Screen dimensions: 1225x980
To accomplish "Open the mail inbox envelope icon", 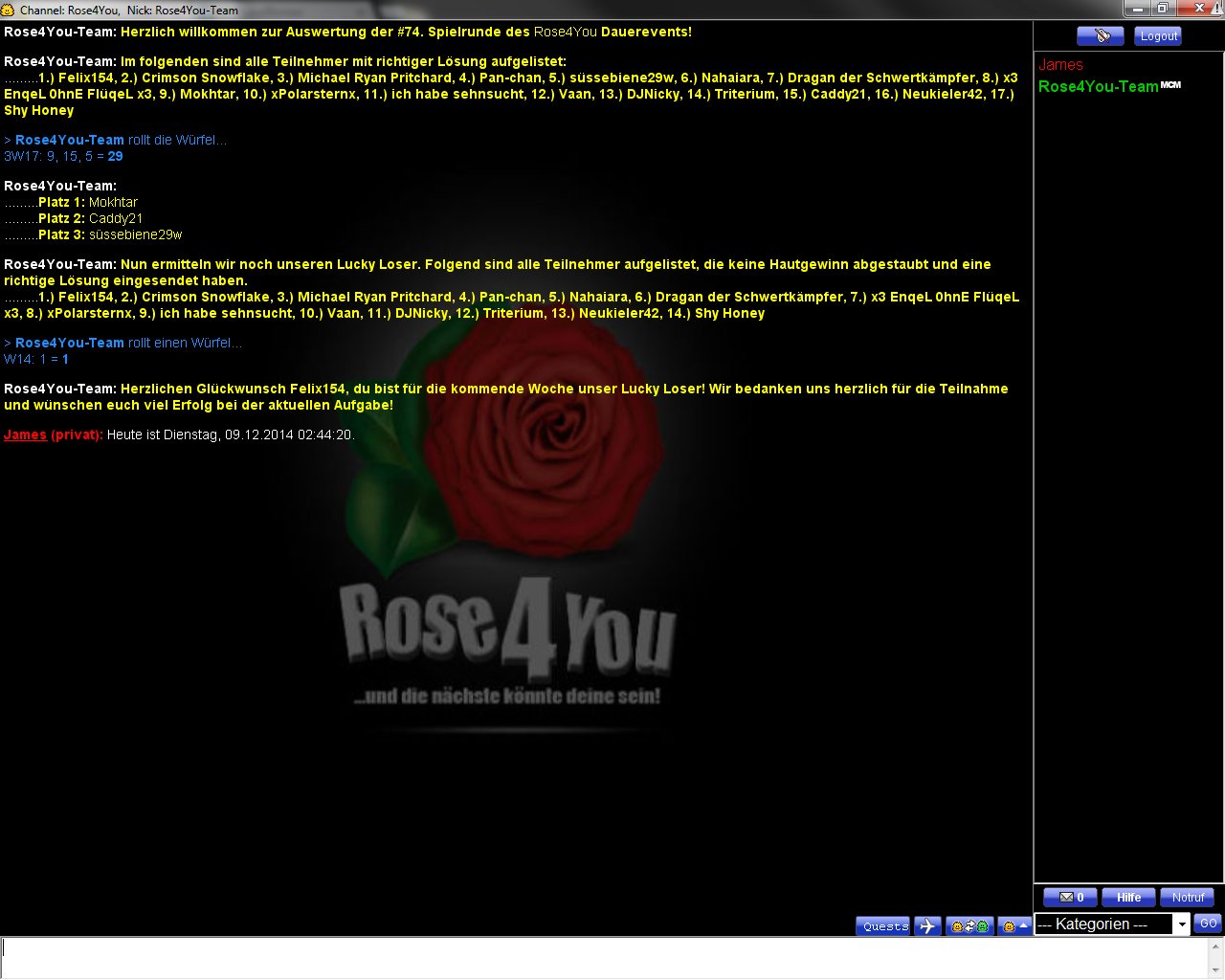I will pos(1070,898).
